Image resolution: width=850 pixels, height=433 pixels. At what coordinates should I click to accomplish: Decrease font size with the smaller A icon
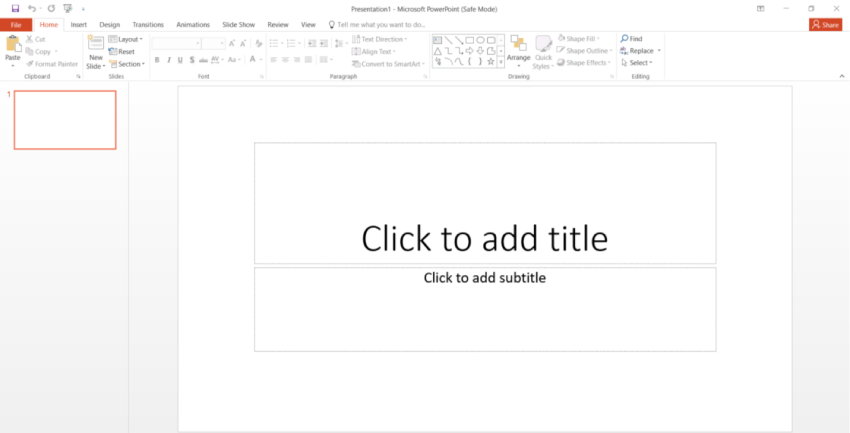point(243,43)
